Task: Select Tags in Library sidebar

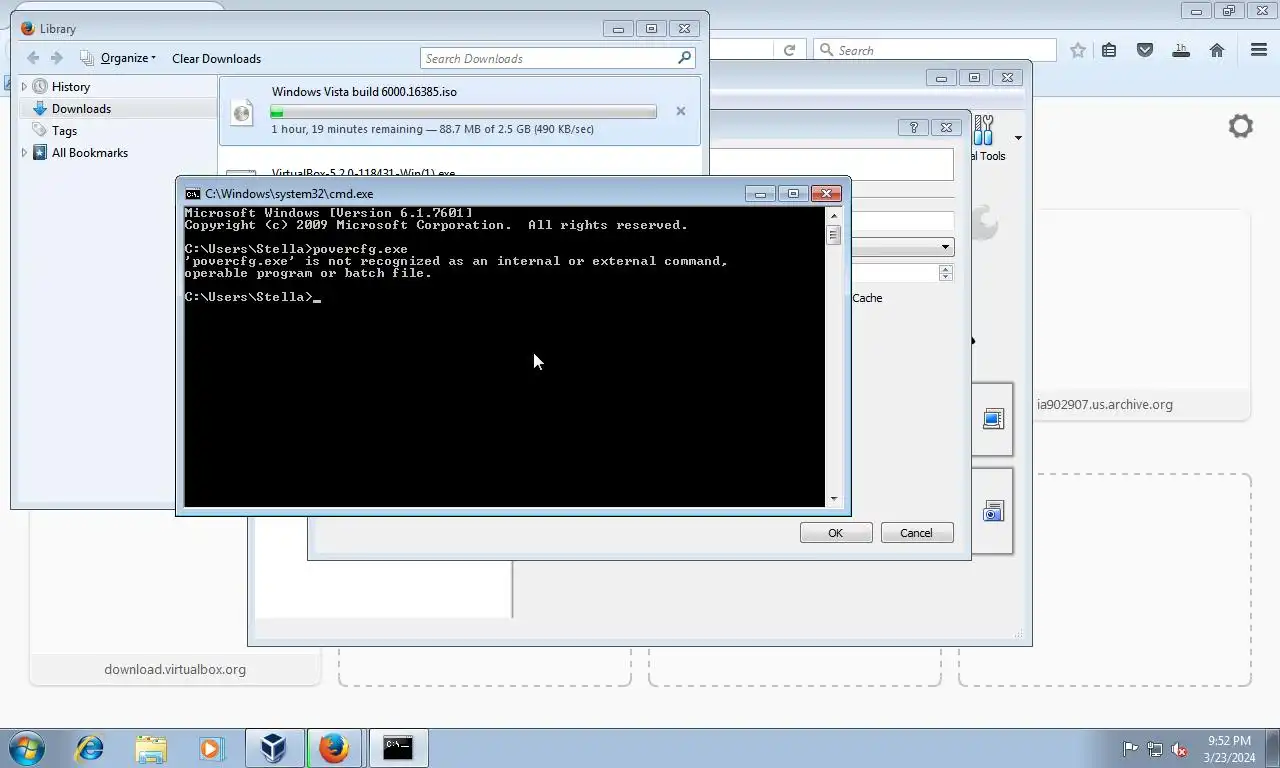Action: click(64, 131)
